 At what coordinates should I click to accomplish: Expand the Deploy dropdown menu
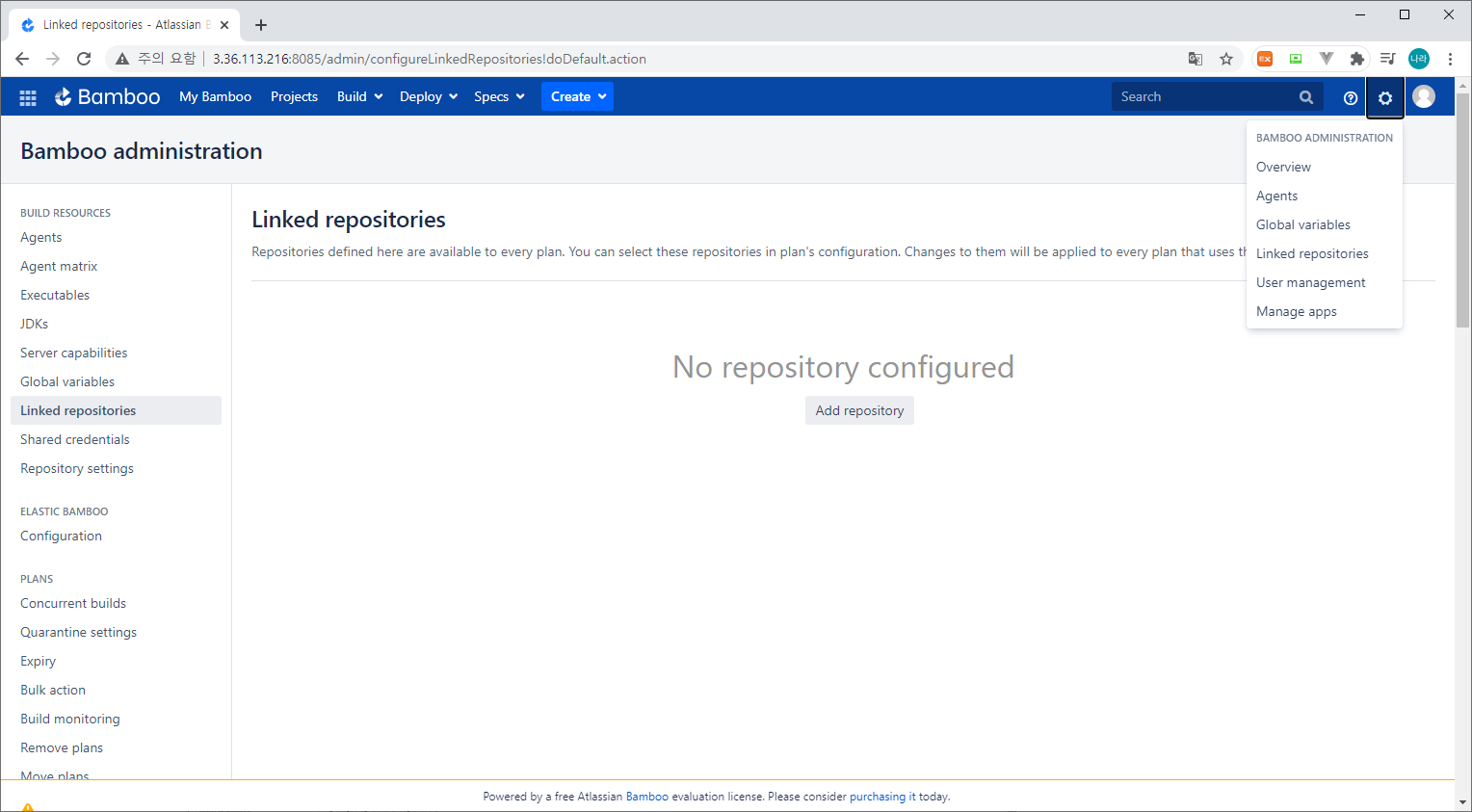tap(429, 96)
